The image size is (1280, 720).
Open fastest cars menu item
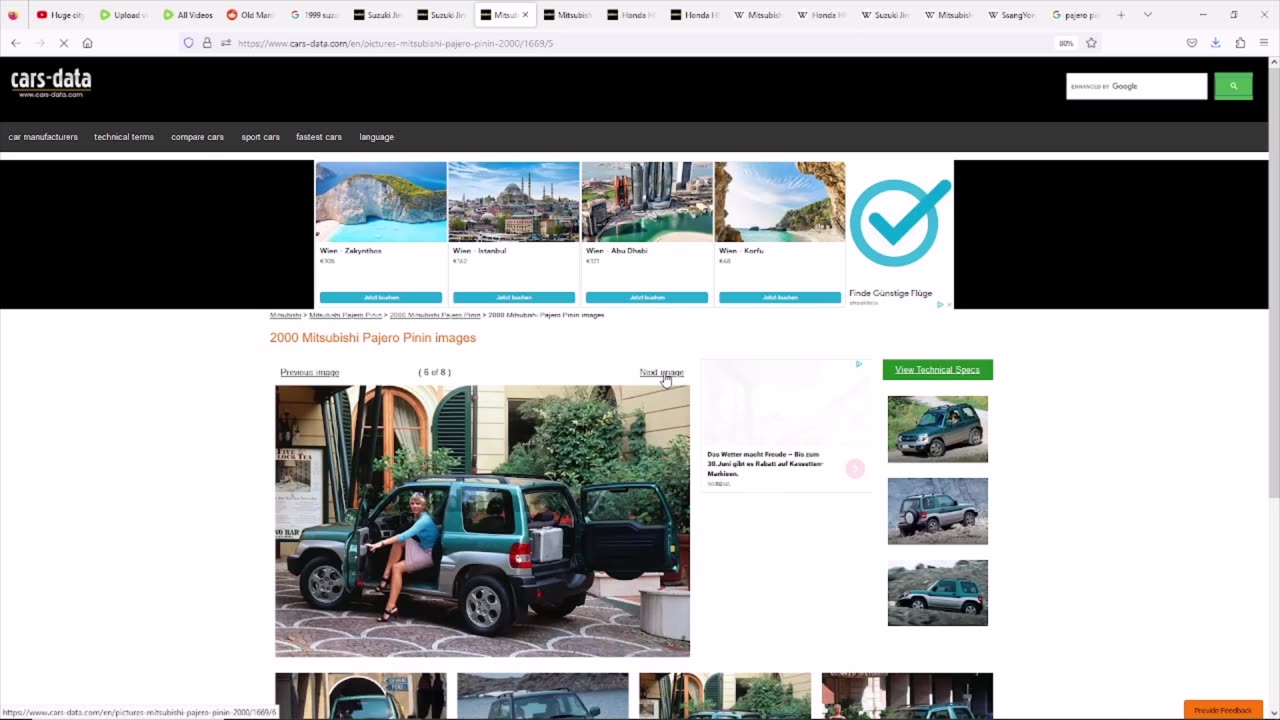tap(319, 137)
